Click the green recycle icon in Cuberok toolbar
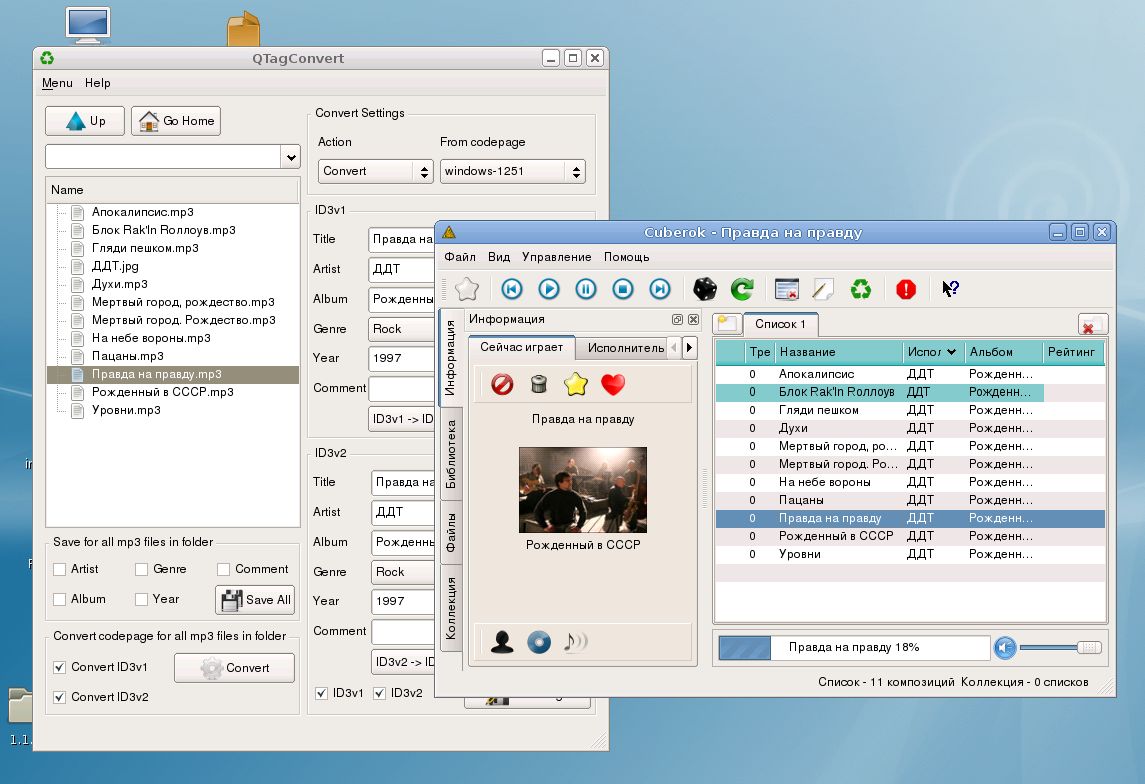The image size is (1145, 784). tap(861, 289)
